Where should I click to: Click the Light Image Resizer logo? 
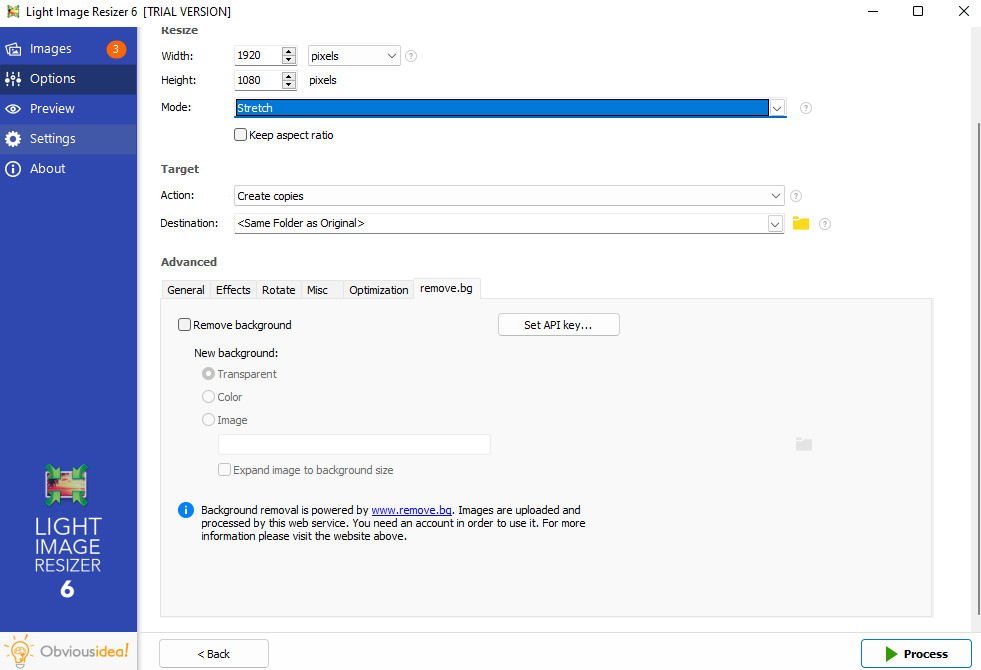tap(67, 485)
